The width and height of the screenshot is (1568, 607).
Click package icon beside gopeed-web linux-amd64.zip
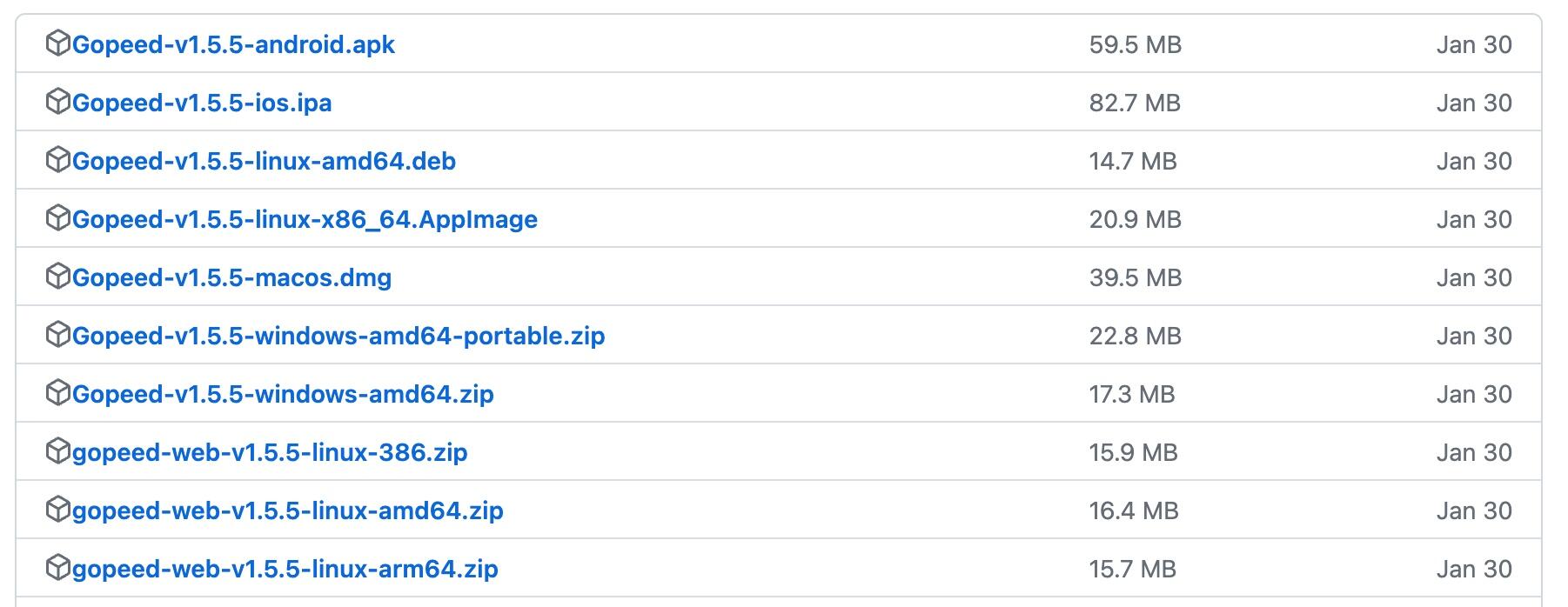[x=57, y=509]
